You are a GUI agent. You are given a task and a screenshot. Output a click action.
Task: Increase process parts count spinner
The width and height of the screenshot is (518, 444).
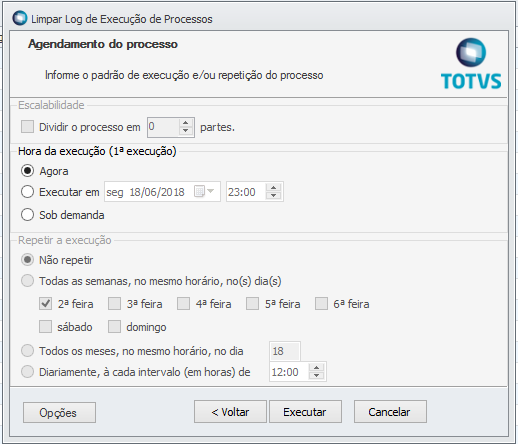[x=186, y=123]
